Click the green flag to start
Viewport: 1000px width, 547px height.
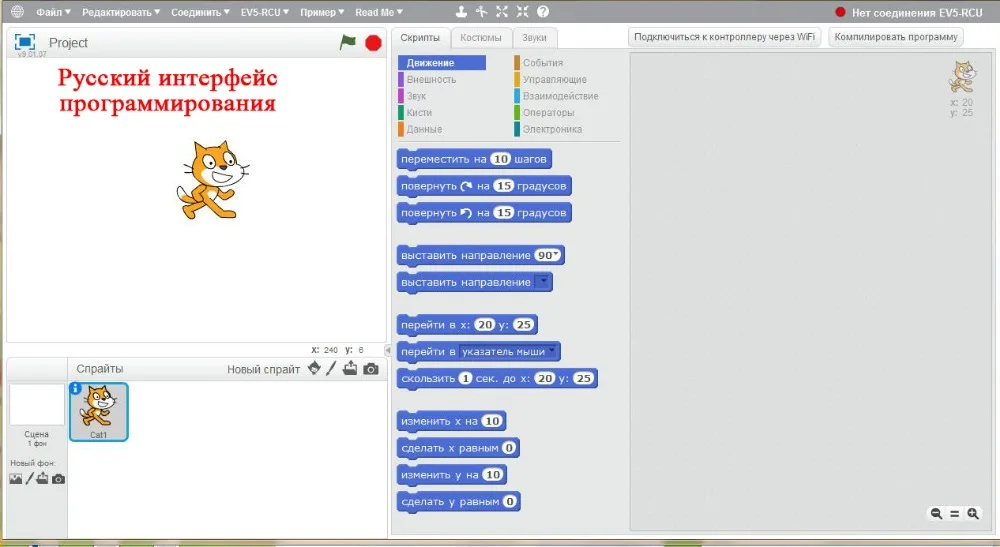coord(348,42)
